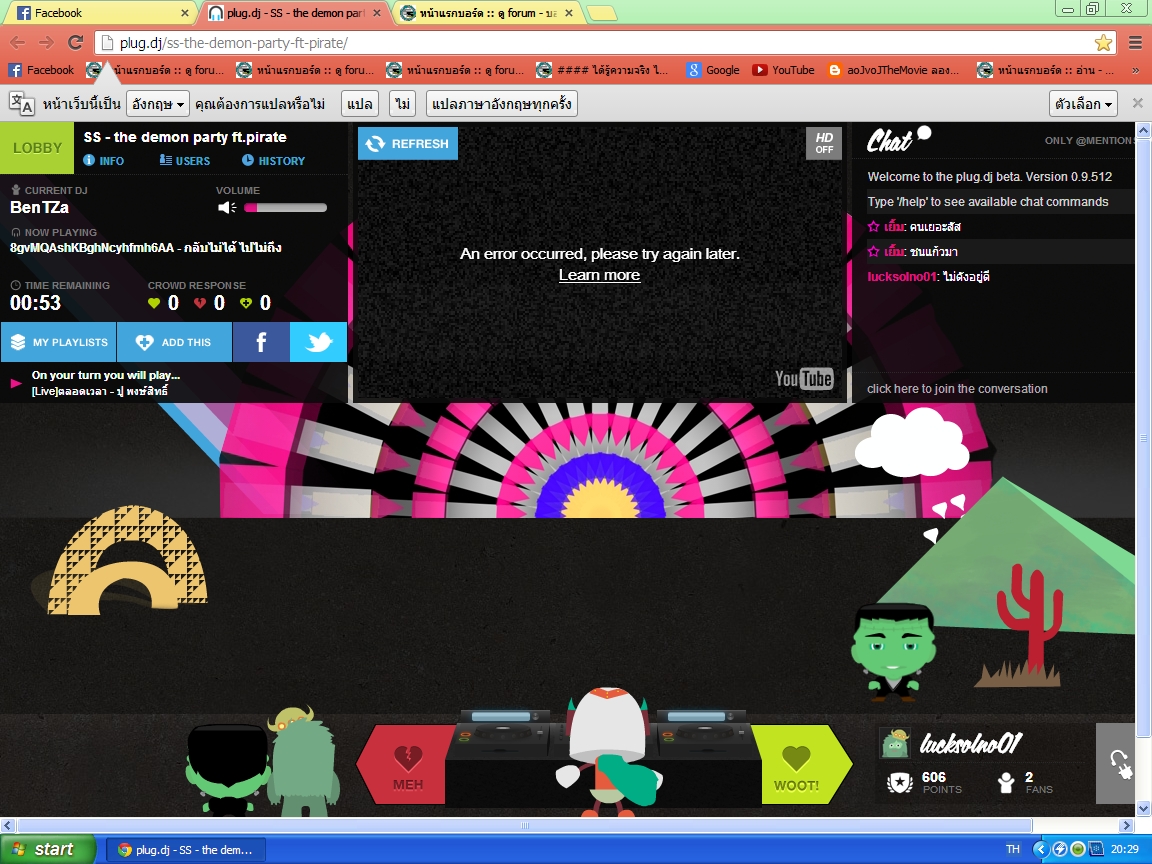Click the แปล translate button
The width and height of the screenshot is (1152, 864).
click(360, 104)
